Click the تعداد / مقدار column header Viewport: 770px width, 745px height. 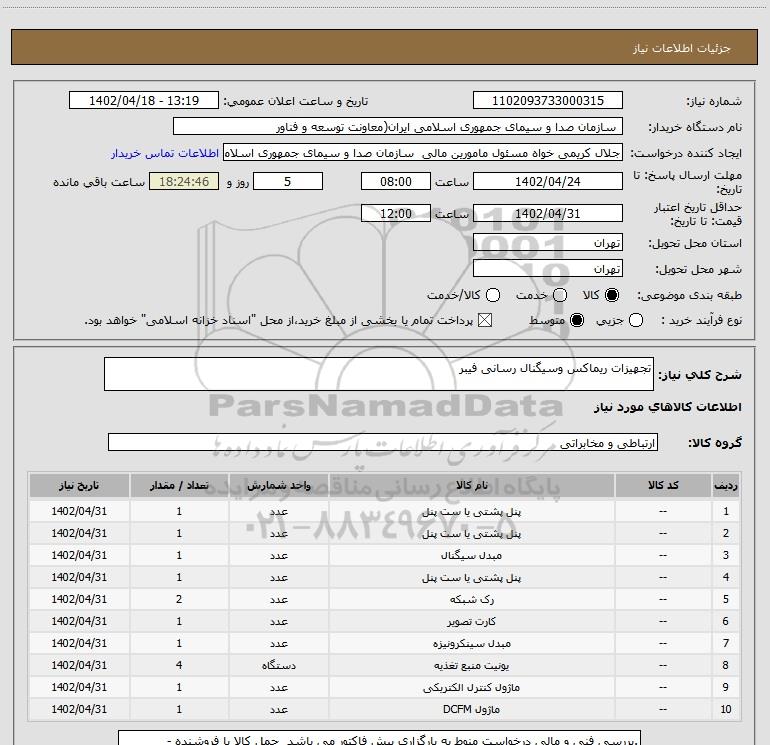[179, 486]
